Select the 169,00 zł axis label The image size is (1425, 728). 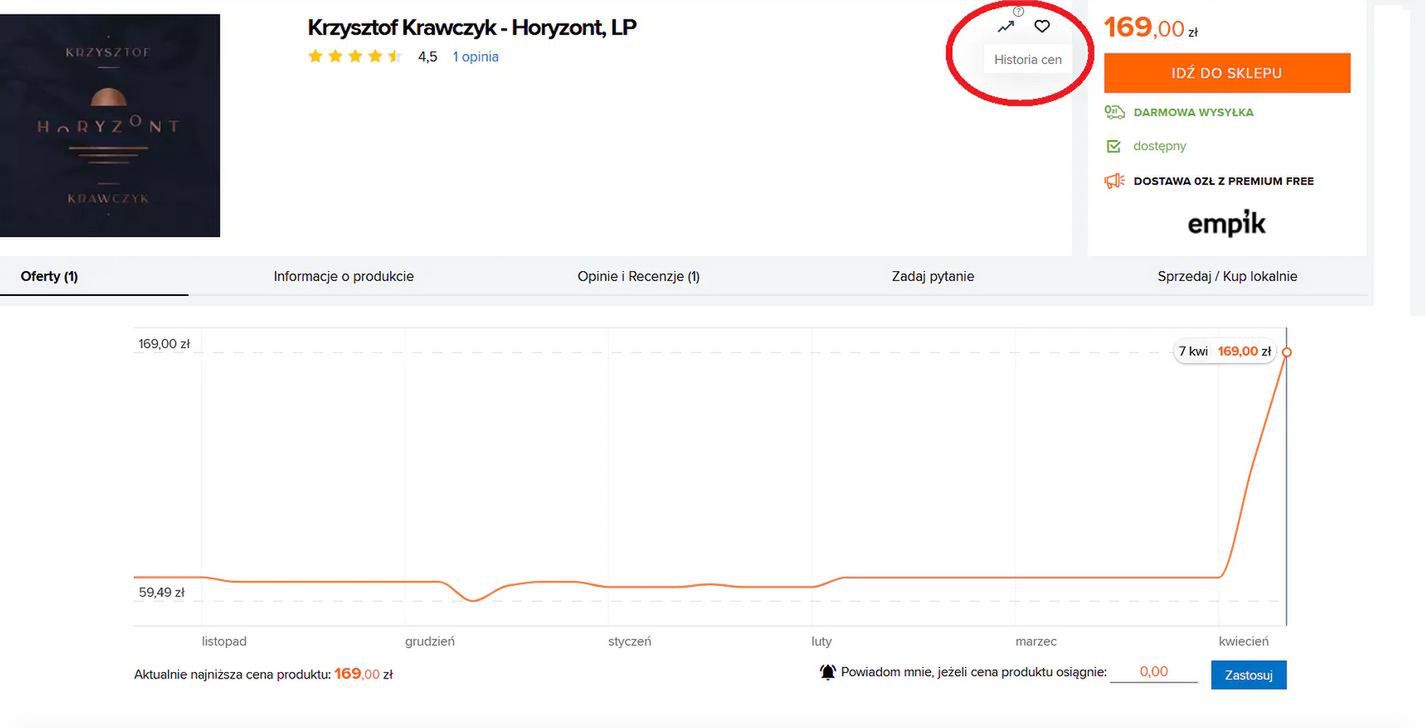tap(164, 343)
